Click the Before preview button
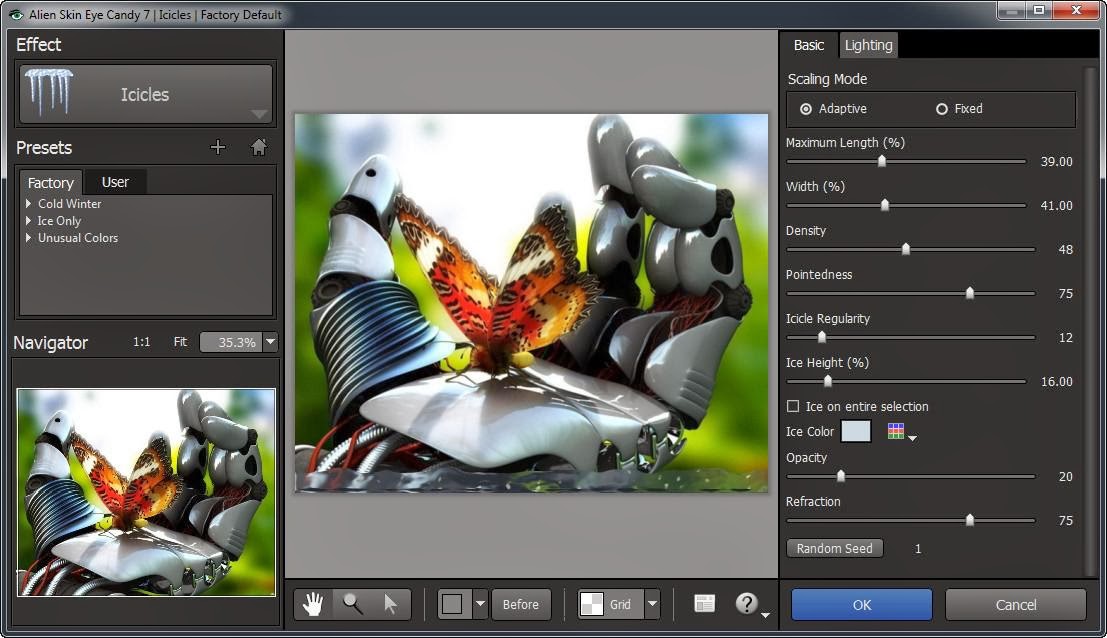Image resolution: width=1107 pixels, height=638 pixels. point(520,604)
